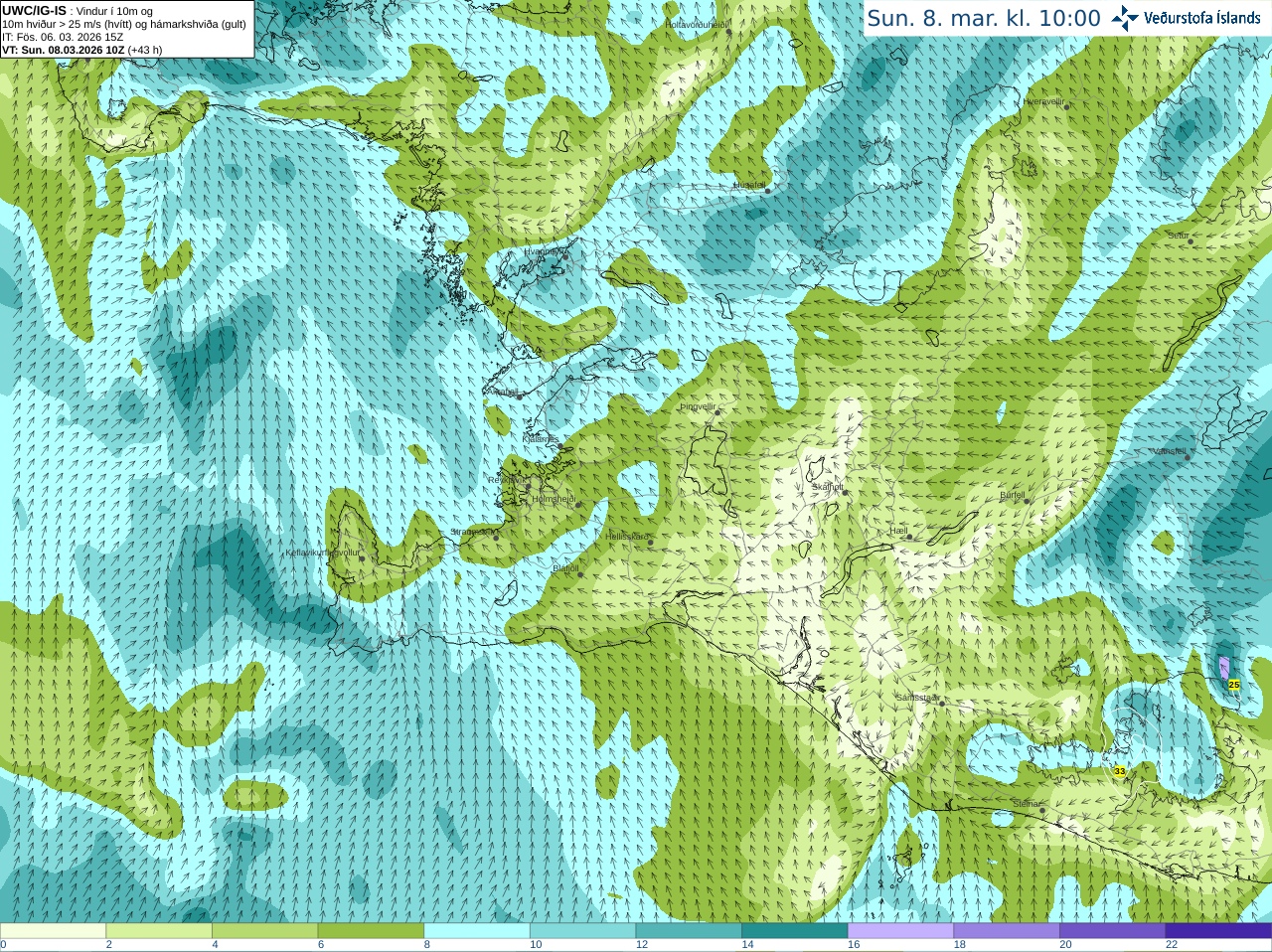The width and height of the screenshot is (1272, 952).
Task: Click the Steinar station label
Action: (x=1027, y=804)
